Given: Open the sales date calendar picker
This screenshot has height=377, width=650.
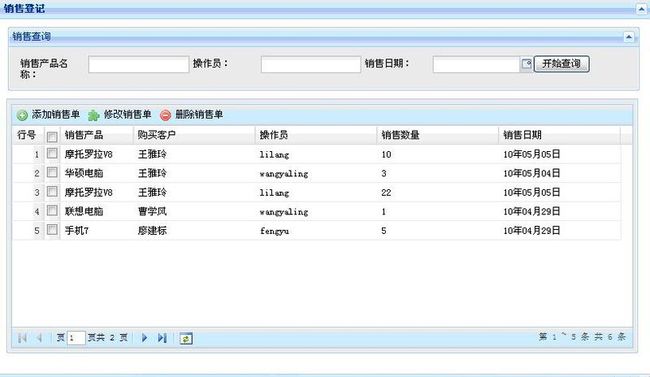Looking at the screenshot, I should coord(526,64).
